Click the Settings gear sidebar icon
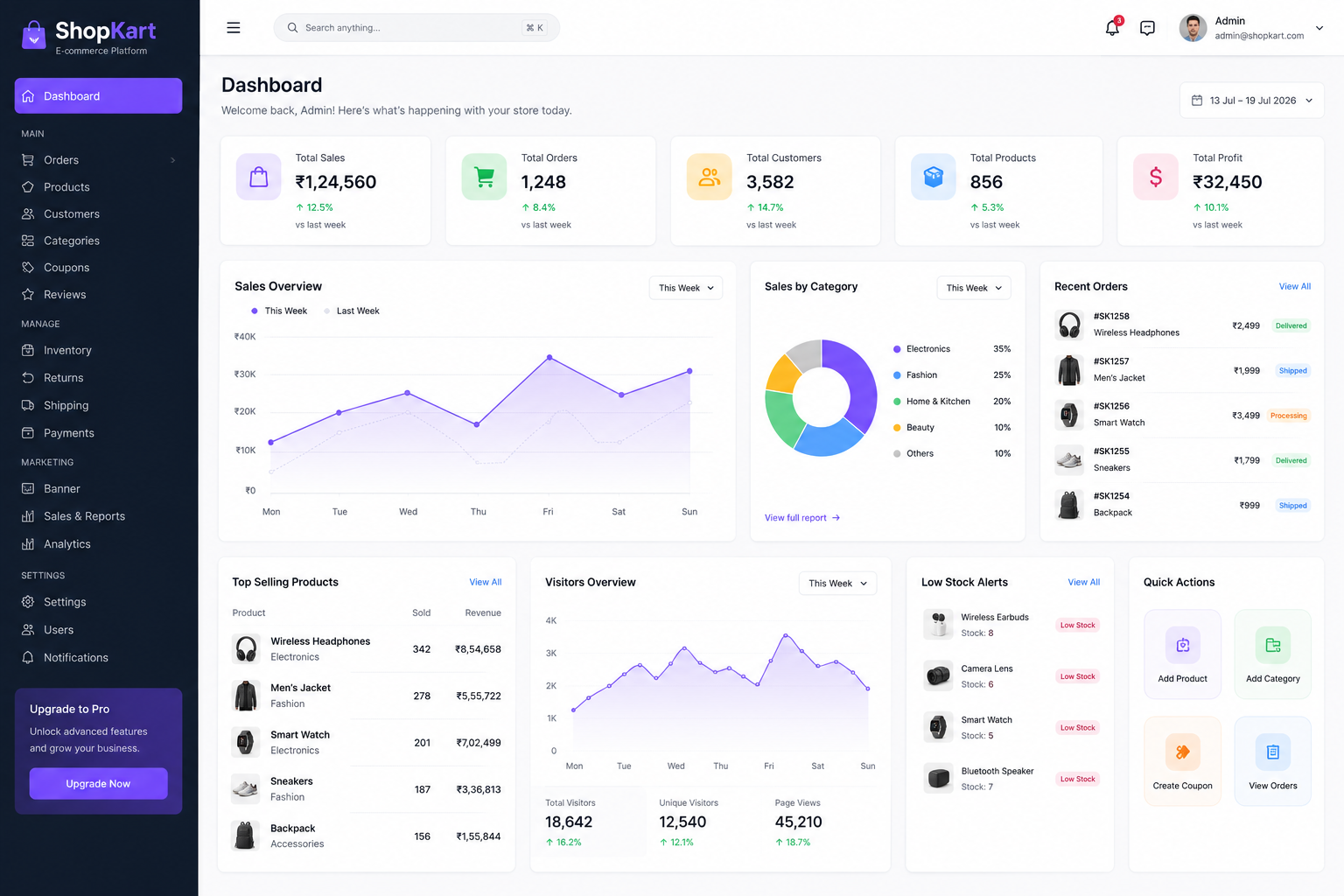This screenshot has width=1344, height=896. pyautogui.click(x=28, y=602)
